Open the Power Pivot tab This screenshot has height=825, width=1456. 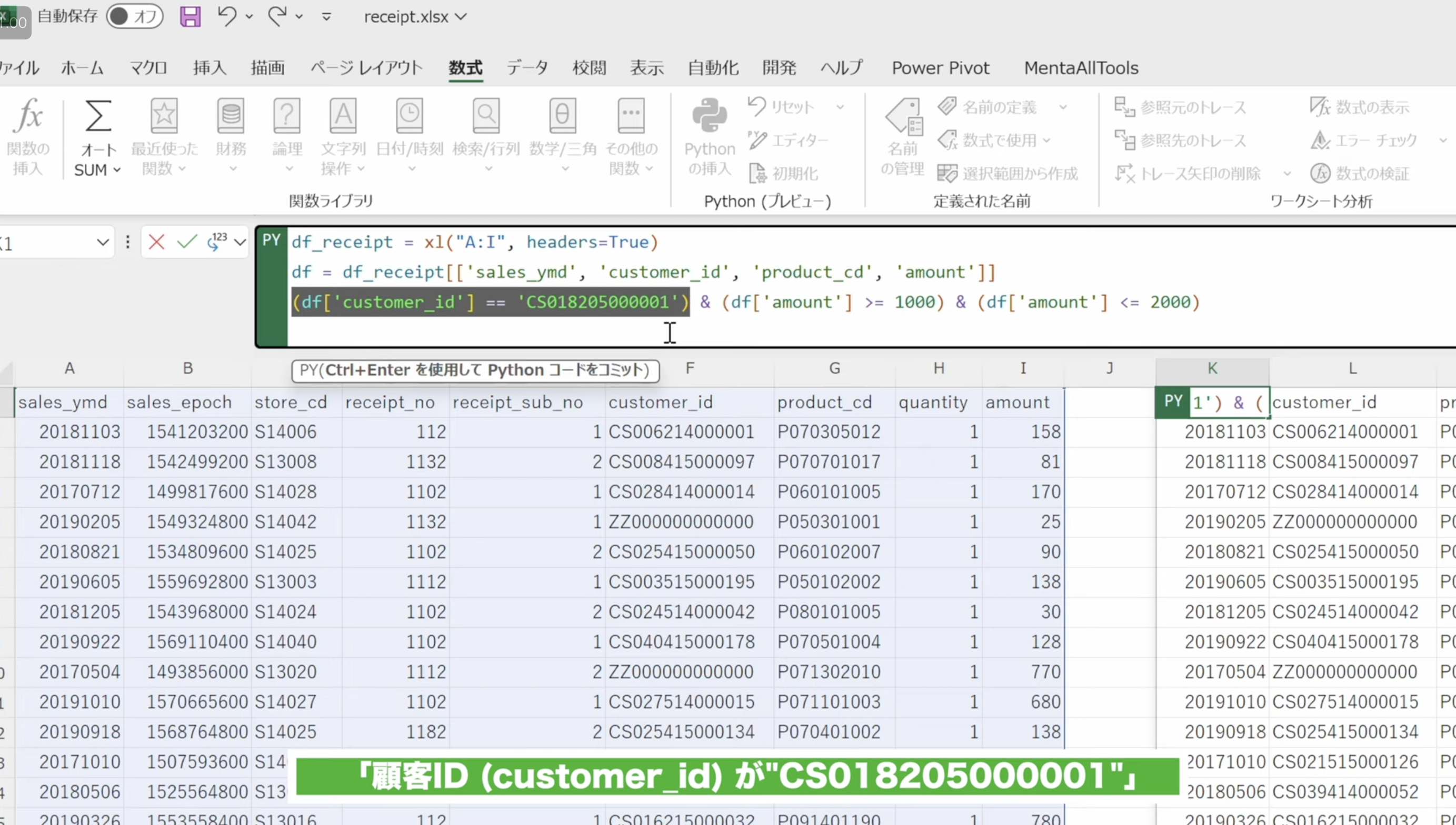(x=941, y=68)
